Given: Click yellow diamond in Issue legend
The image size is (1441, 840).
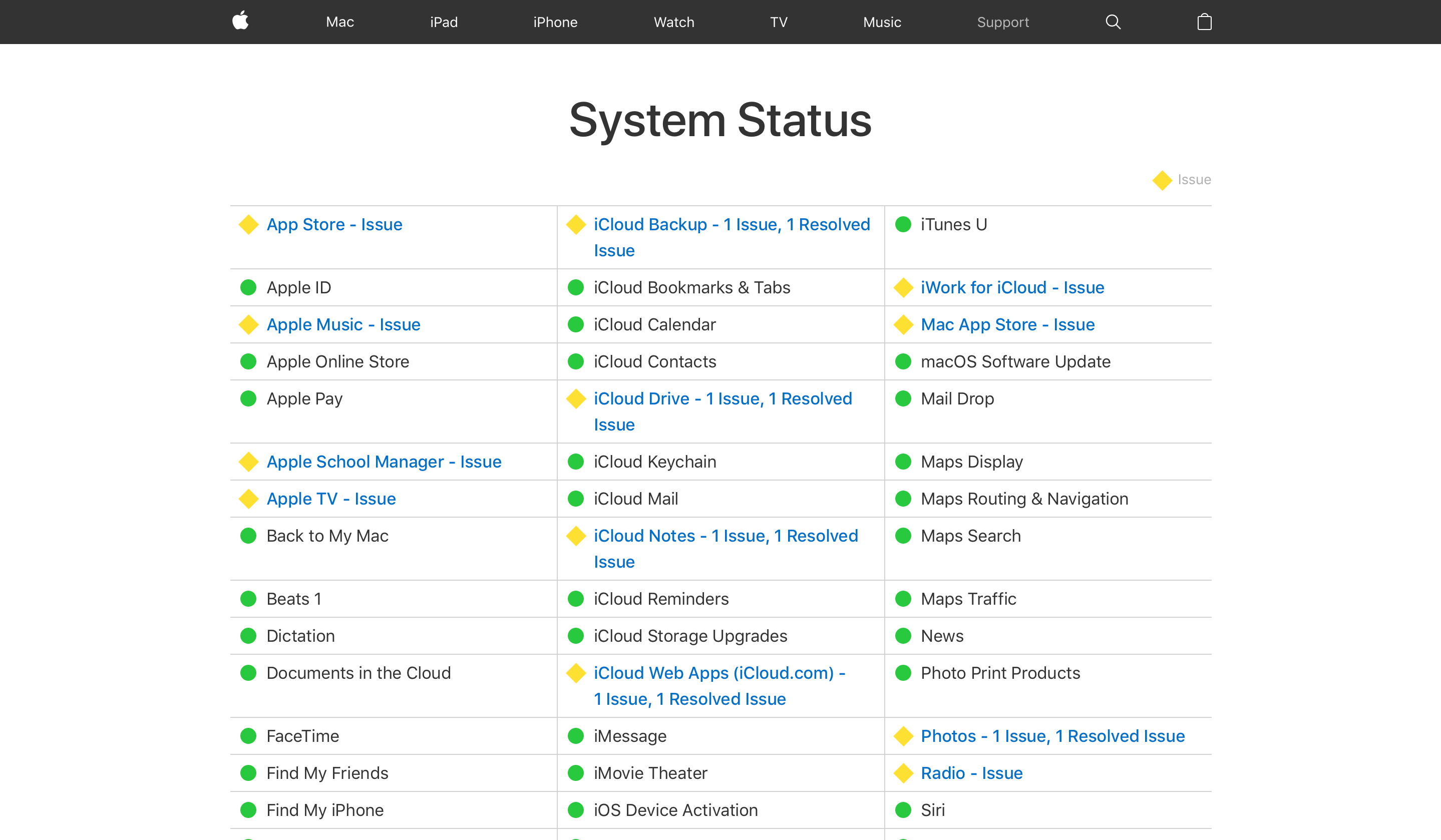Looking at the screenshot, I should [1162, 180].
